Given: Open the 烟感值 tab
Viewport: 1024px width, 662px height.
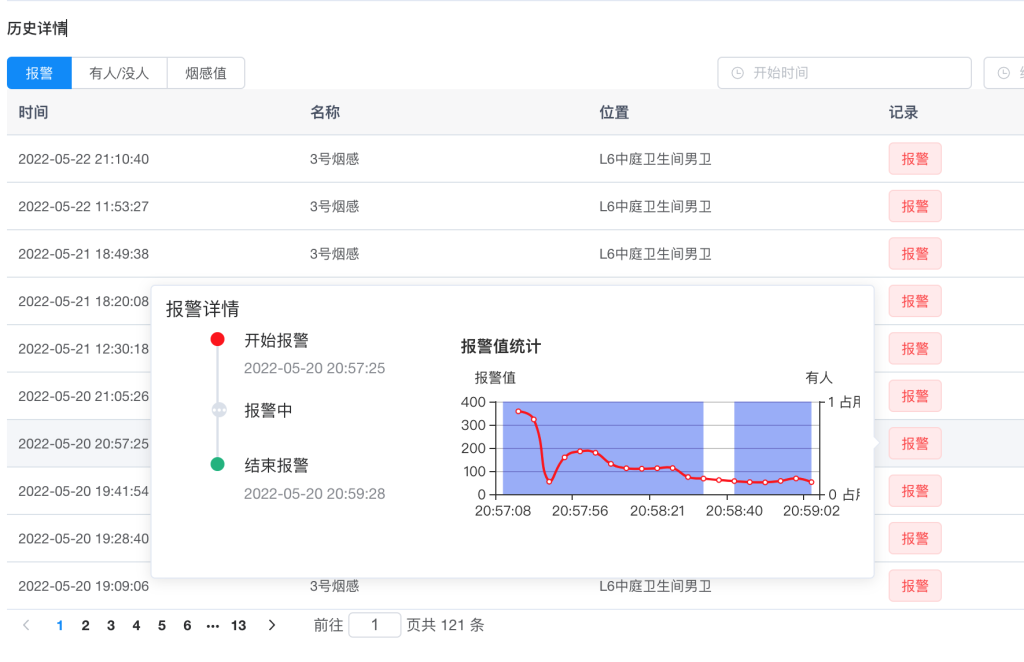Looking at the screenshot, I should click(205, 73).
